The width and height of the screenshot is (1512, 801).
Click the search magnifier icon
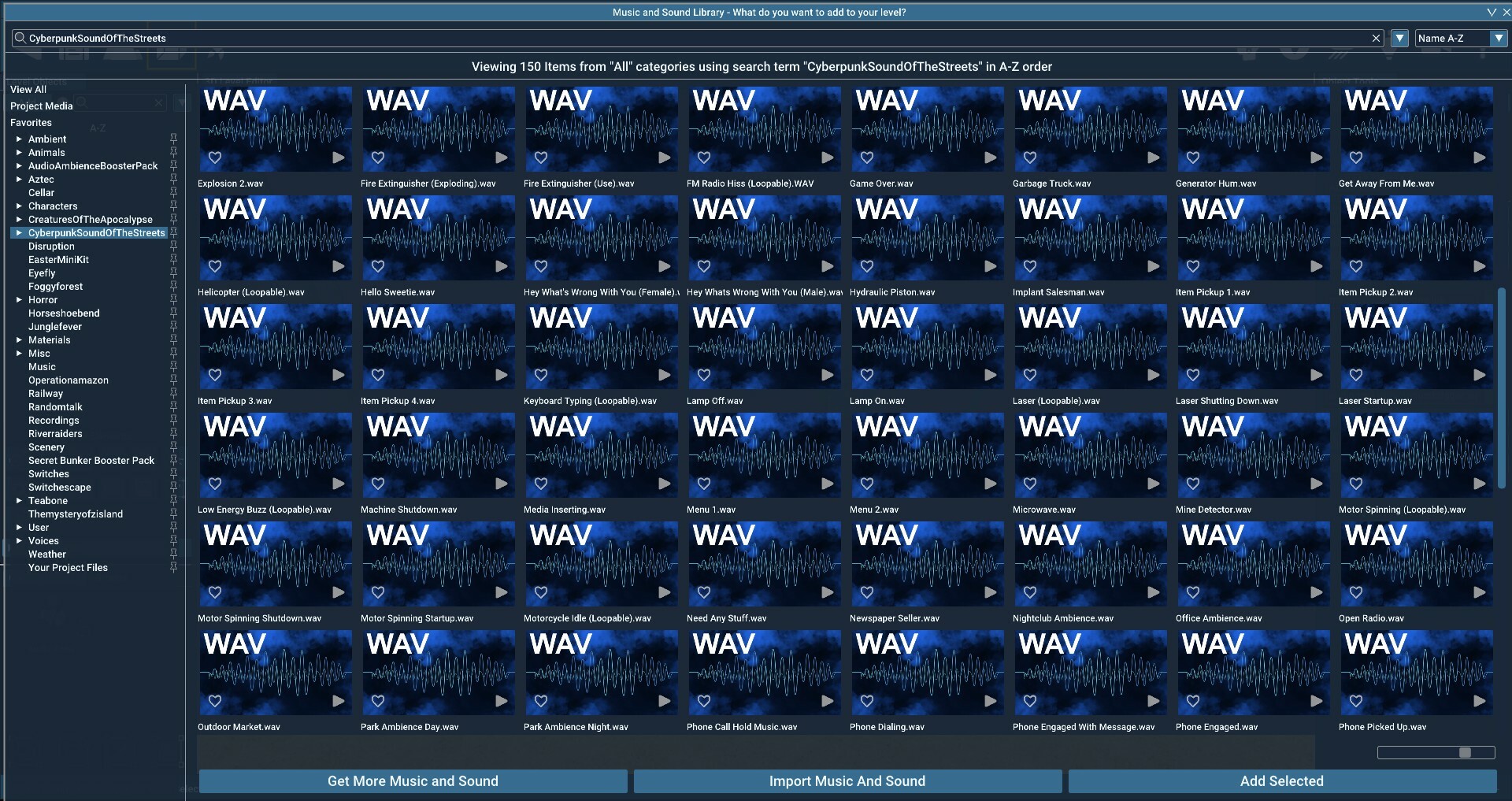(x=19, y=38)
